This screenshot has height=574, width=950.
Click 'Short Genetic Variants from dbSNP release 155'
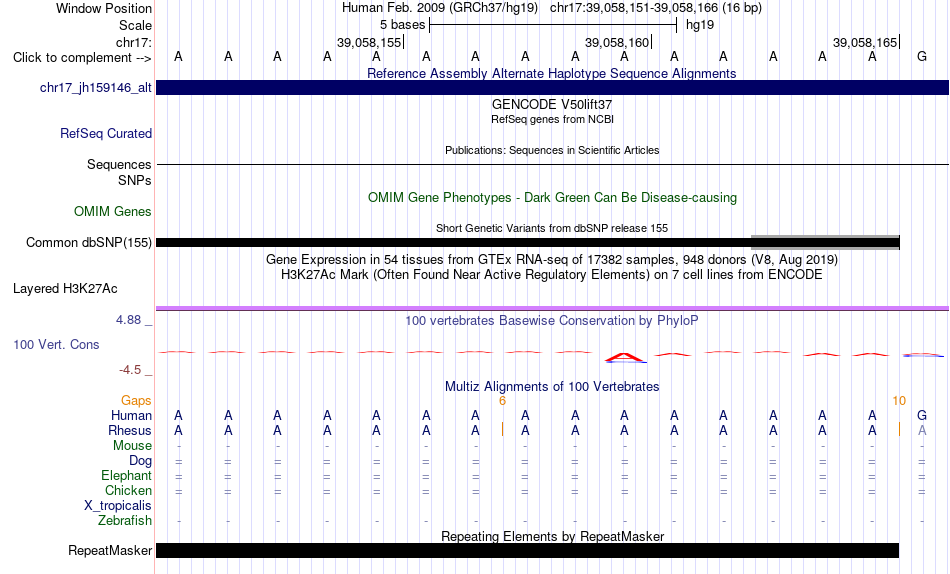coord(552,229)
